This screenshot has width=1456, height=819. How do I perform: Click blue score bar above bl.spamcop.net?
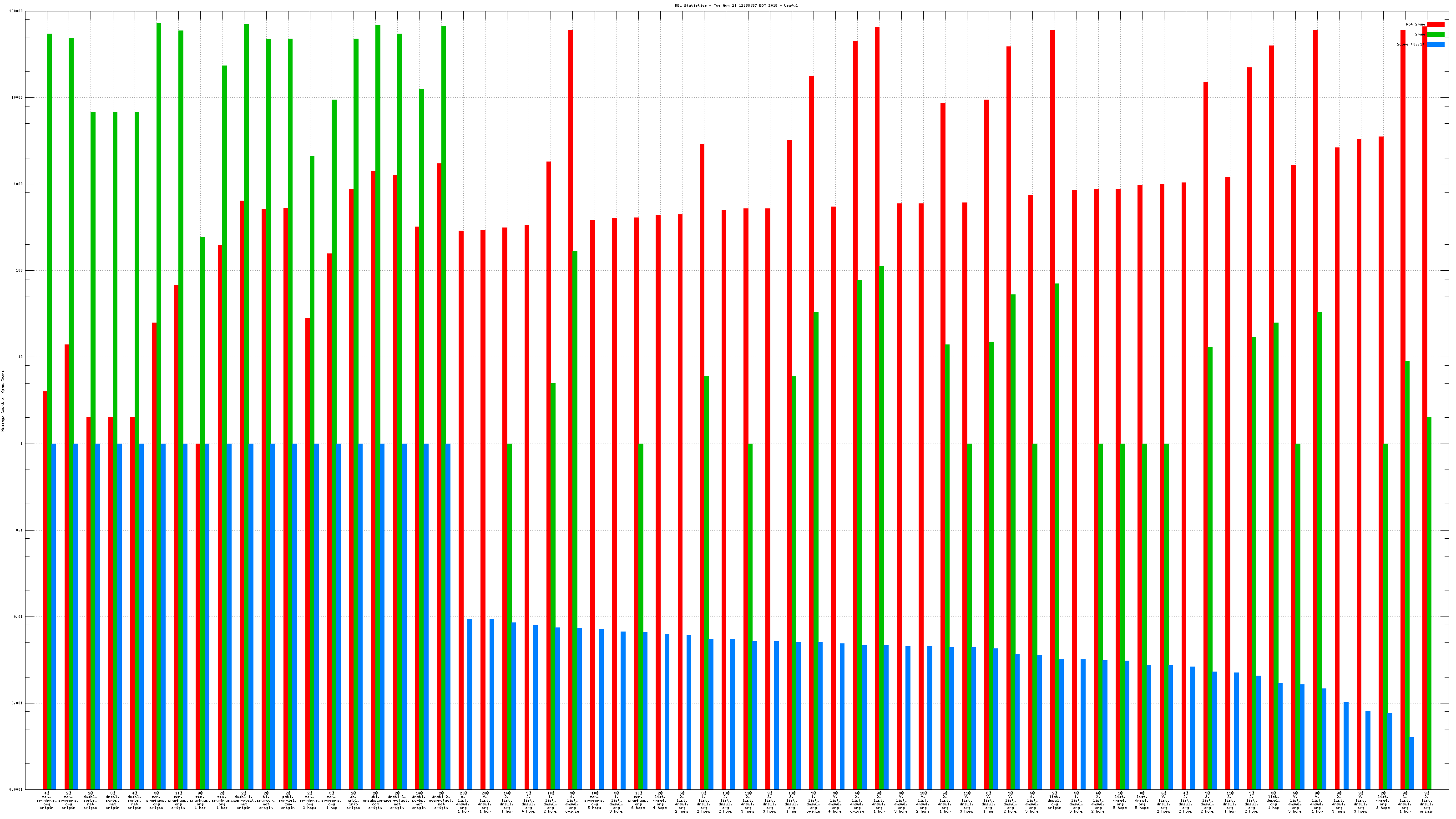coord(273,616)
